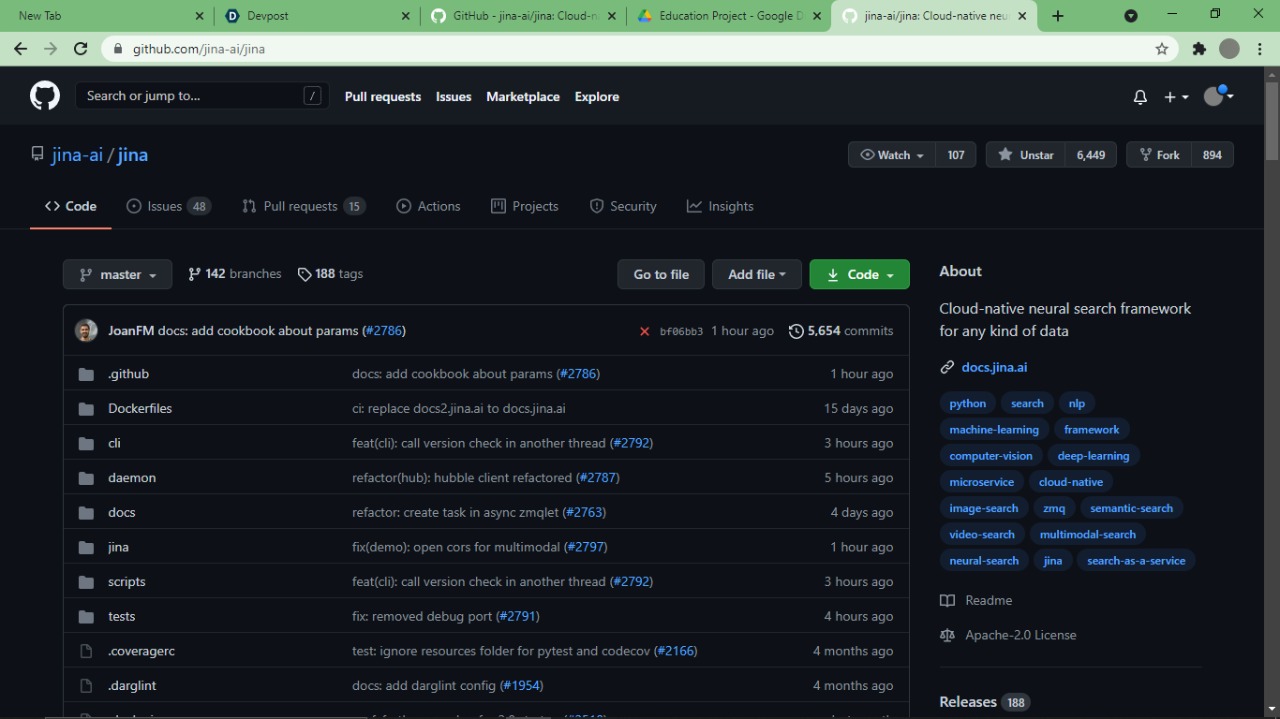Open the Projects tab
1280x719 pixels.
[x=524, y=206]
